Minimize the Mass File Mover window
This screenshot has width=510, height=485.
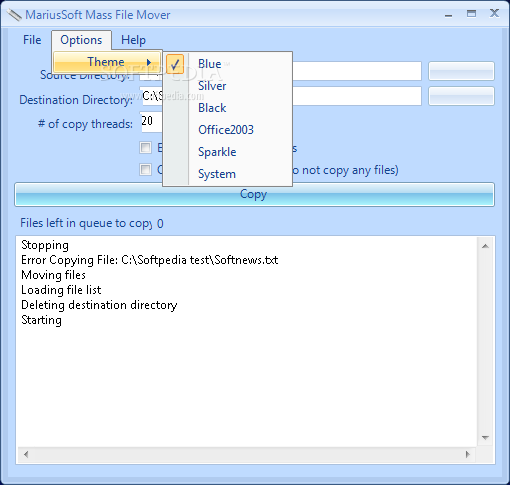coord(449,15)
